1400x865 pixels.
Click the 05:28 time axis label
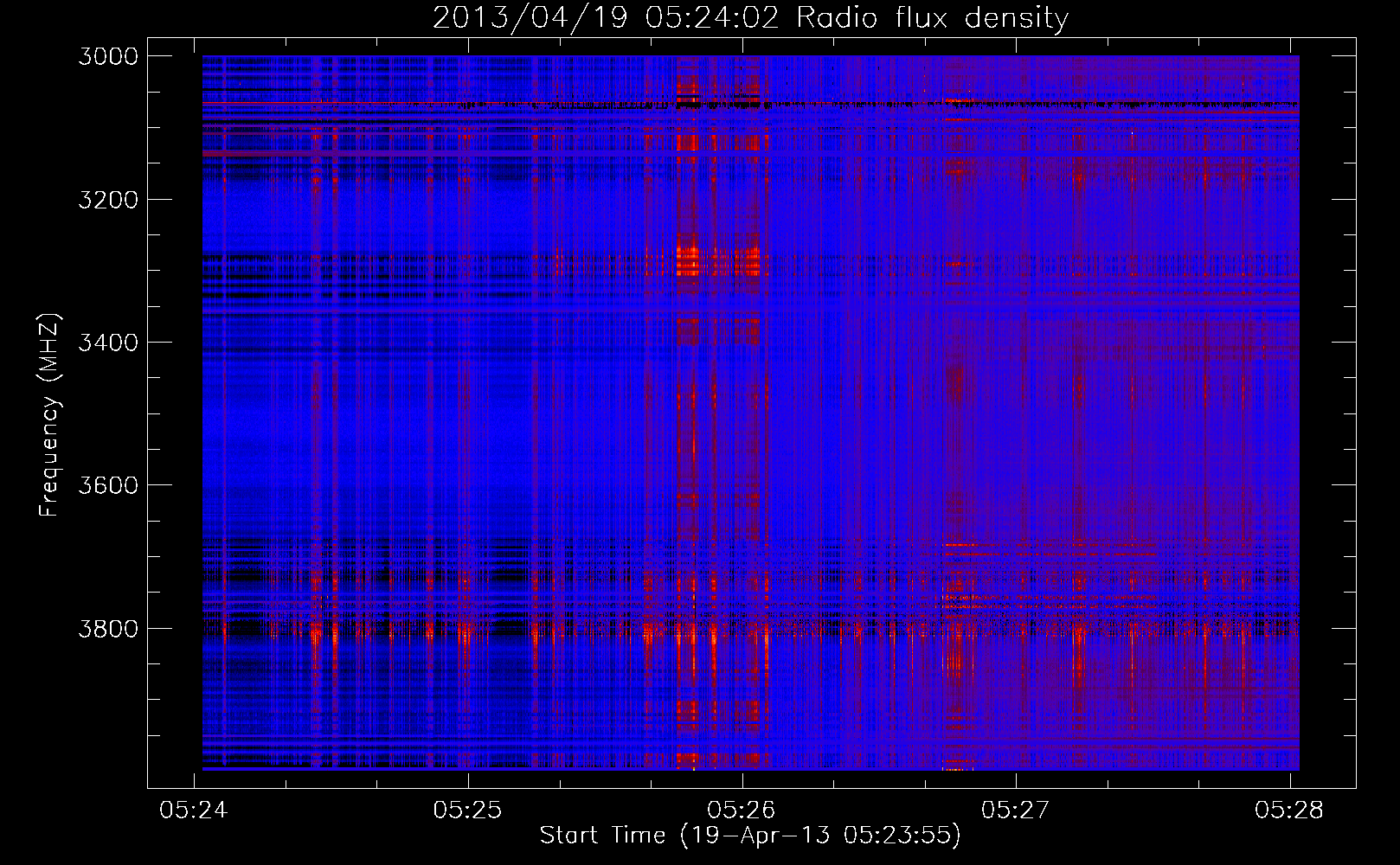click(1289, 810)
